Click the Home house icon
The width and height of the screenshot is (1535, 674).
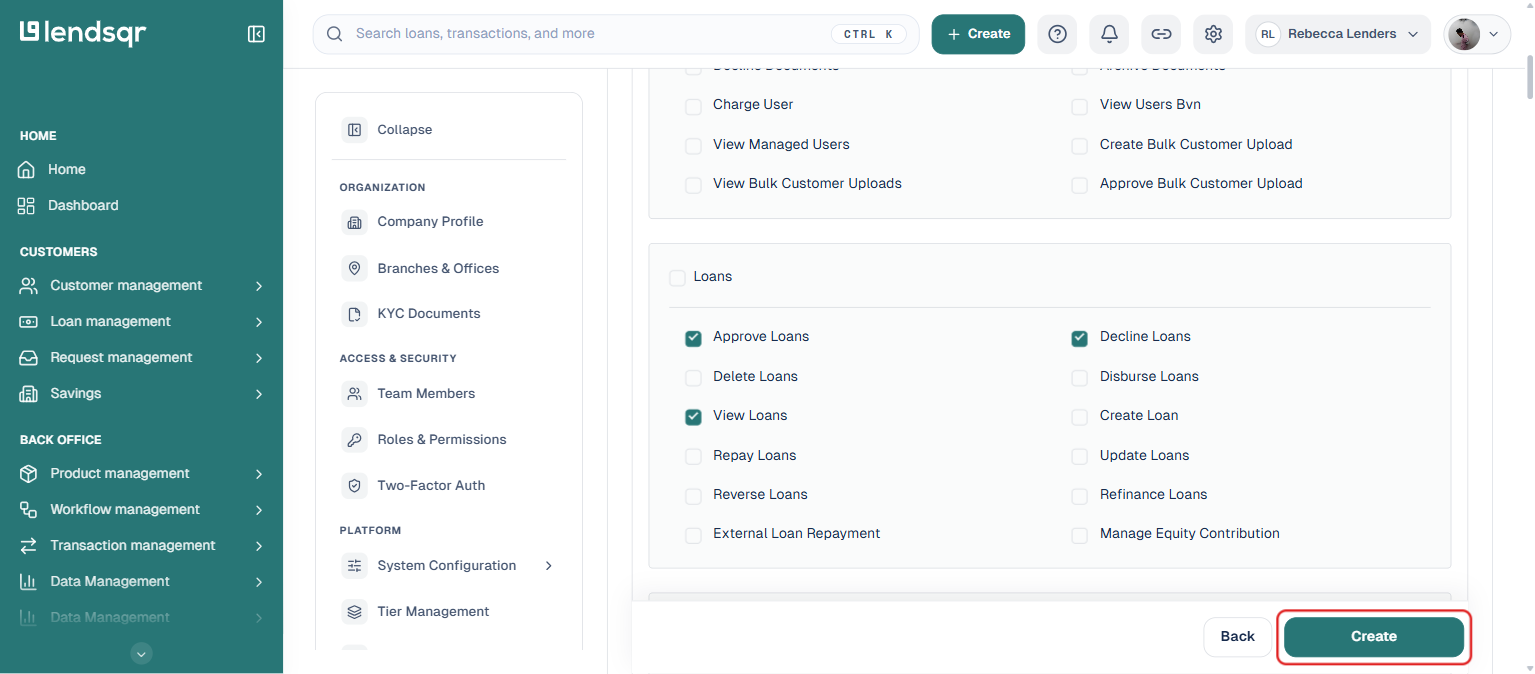[28, 169]
